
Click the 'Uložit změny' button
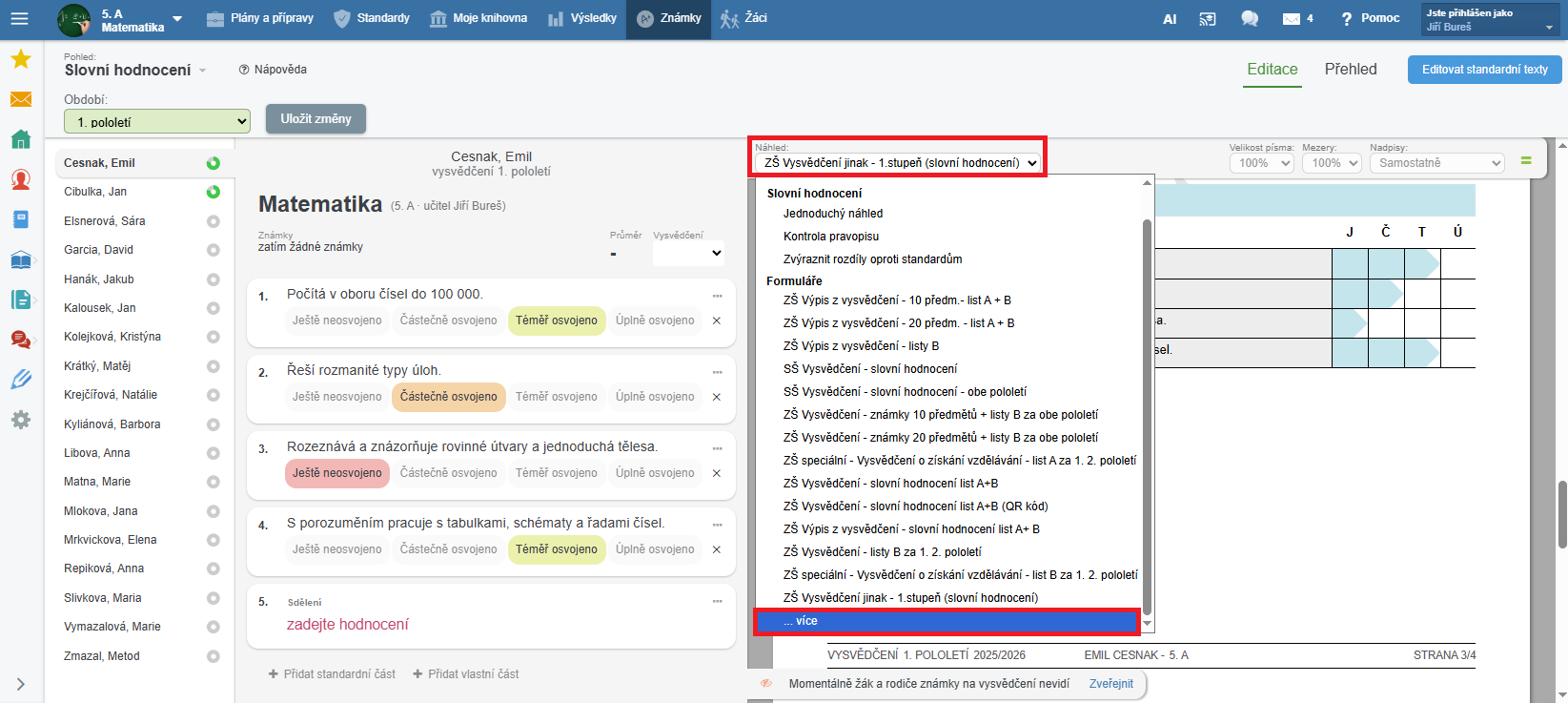[316, 119]
